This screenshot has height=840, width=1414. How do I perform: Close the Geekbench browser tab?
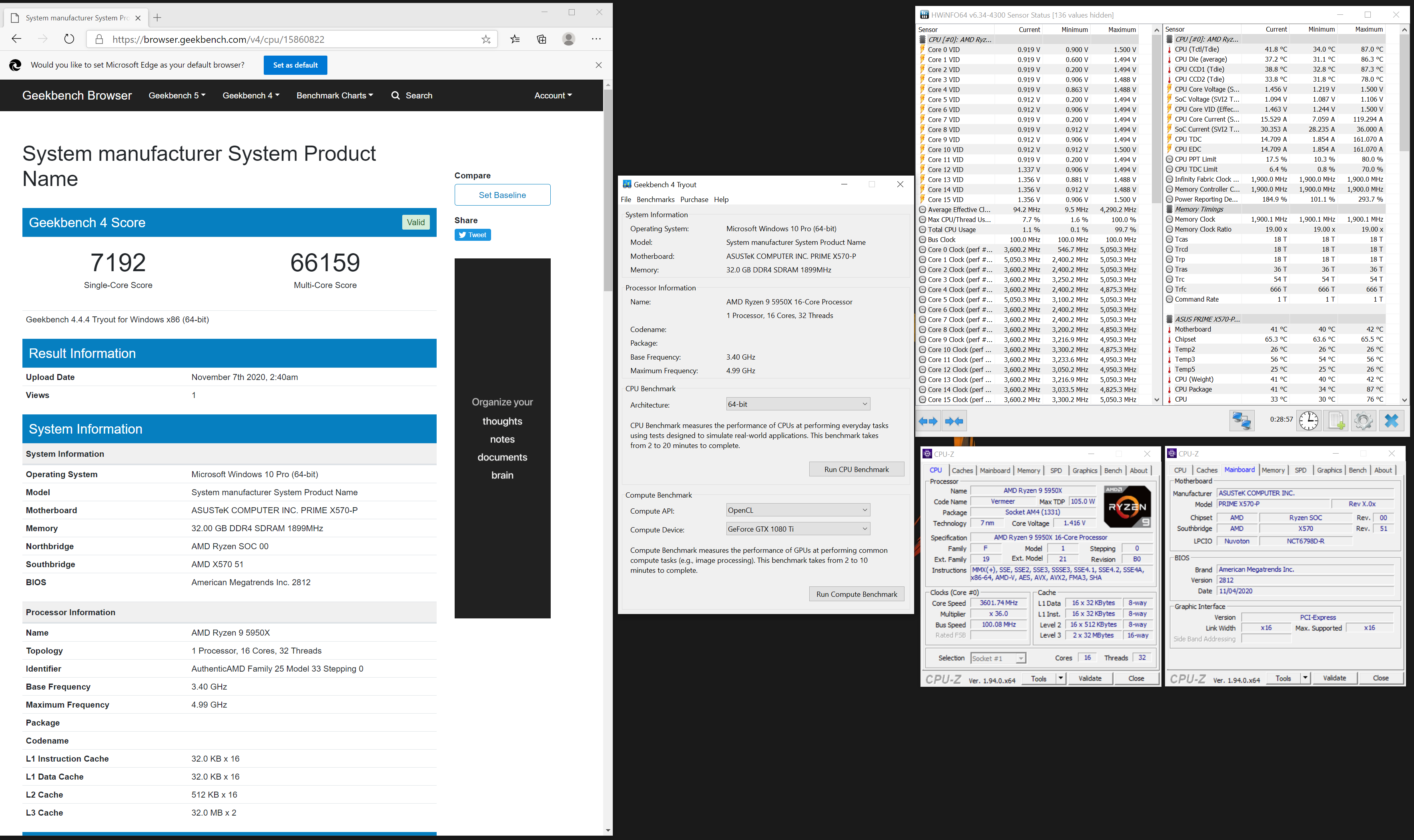[x=138, y=18]
